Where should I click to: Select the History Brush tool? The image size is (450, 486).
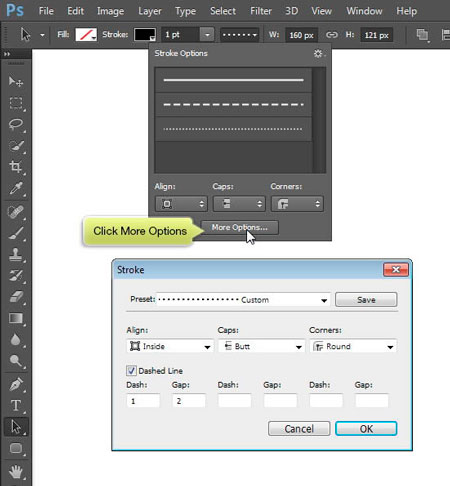[16, 276]
